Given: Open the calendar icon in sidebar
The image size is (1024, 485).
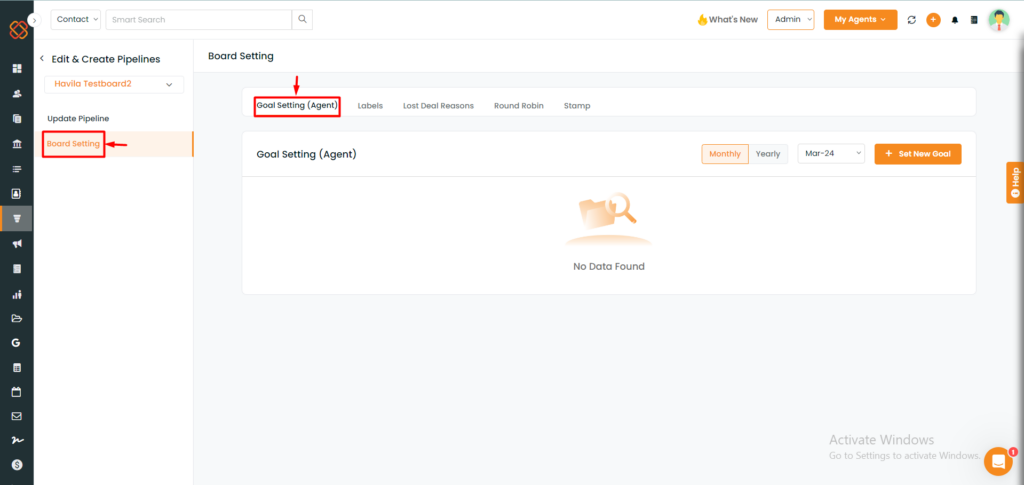Looking at the screenshot, I should click(17, 392).
